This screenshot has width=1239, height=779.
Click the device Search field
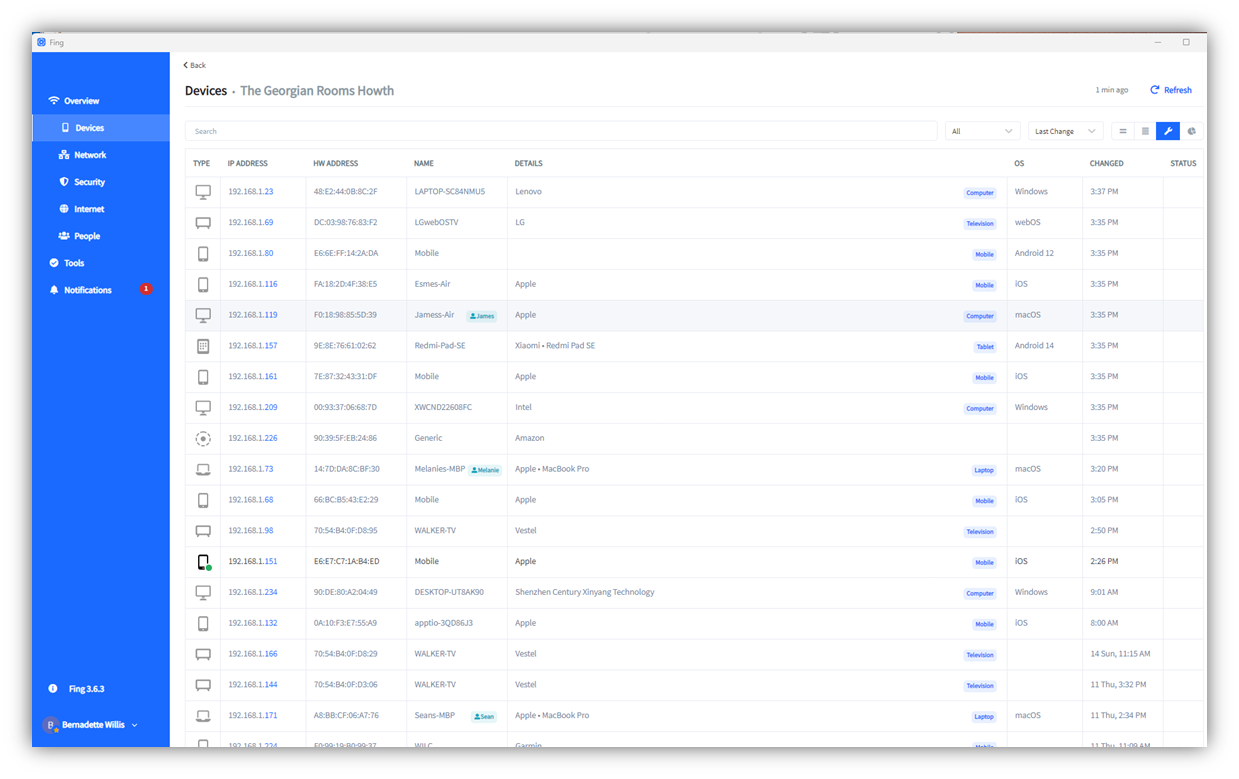[560, 131]
